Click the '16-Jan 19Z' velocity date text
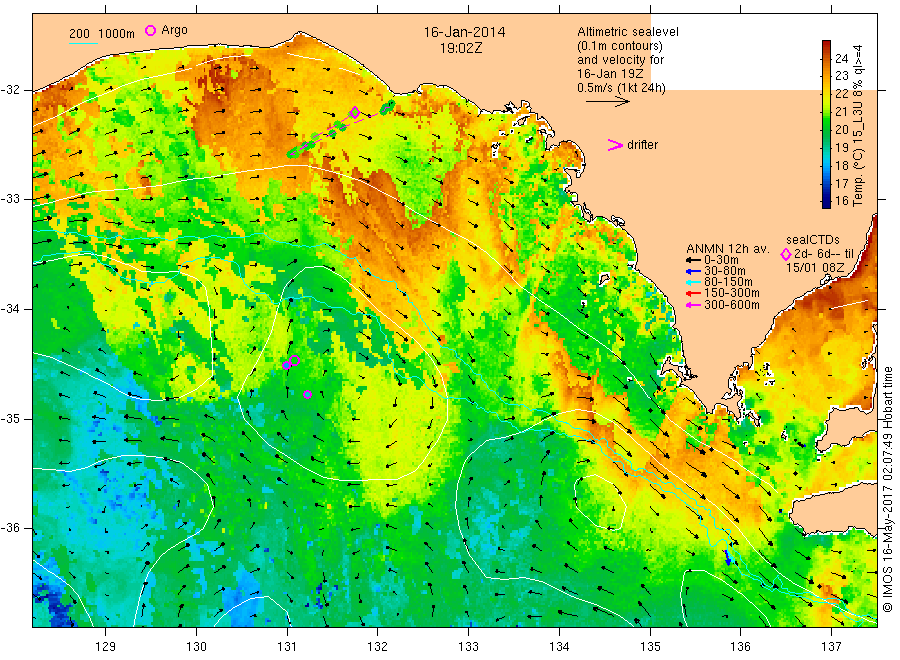 click(610, 73)
